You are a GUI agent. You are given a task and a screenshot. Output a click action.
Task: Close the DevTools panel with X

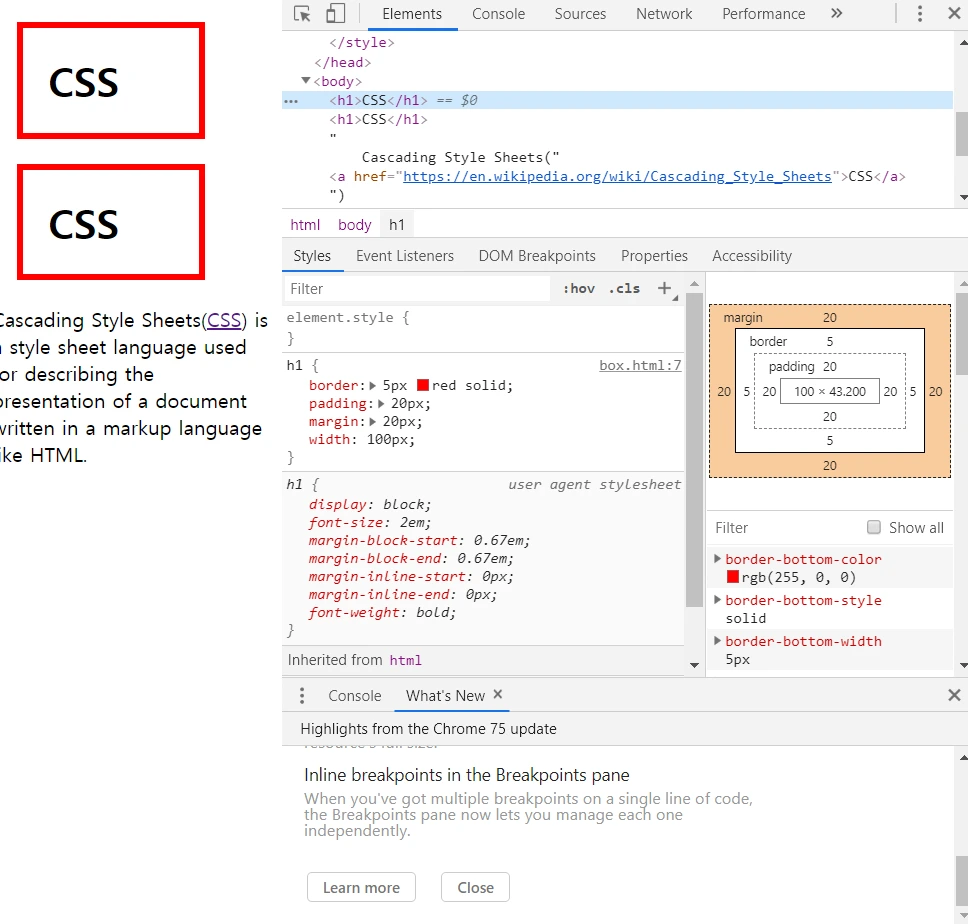[954, 14]
